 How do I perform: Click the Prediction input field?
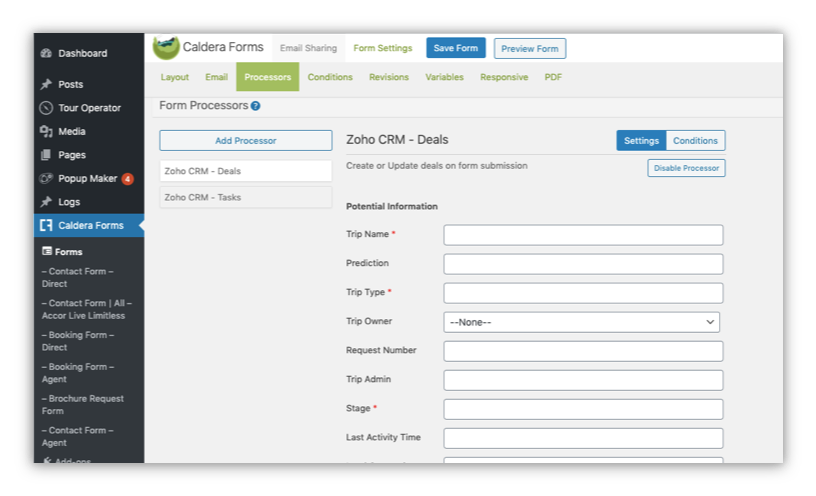(x=583, y=264)
